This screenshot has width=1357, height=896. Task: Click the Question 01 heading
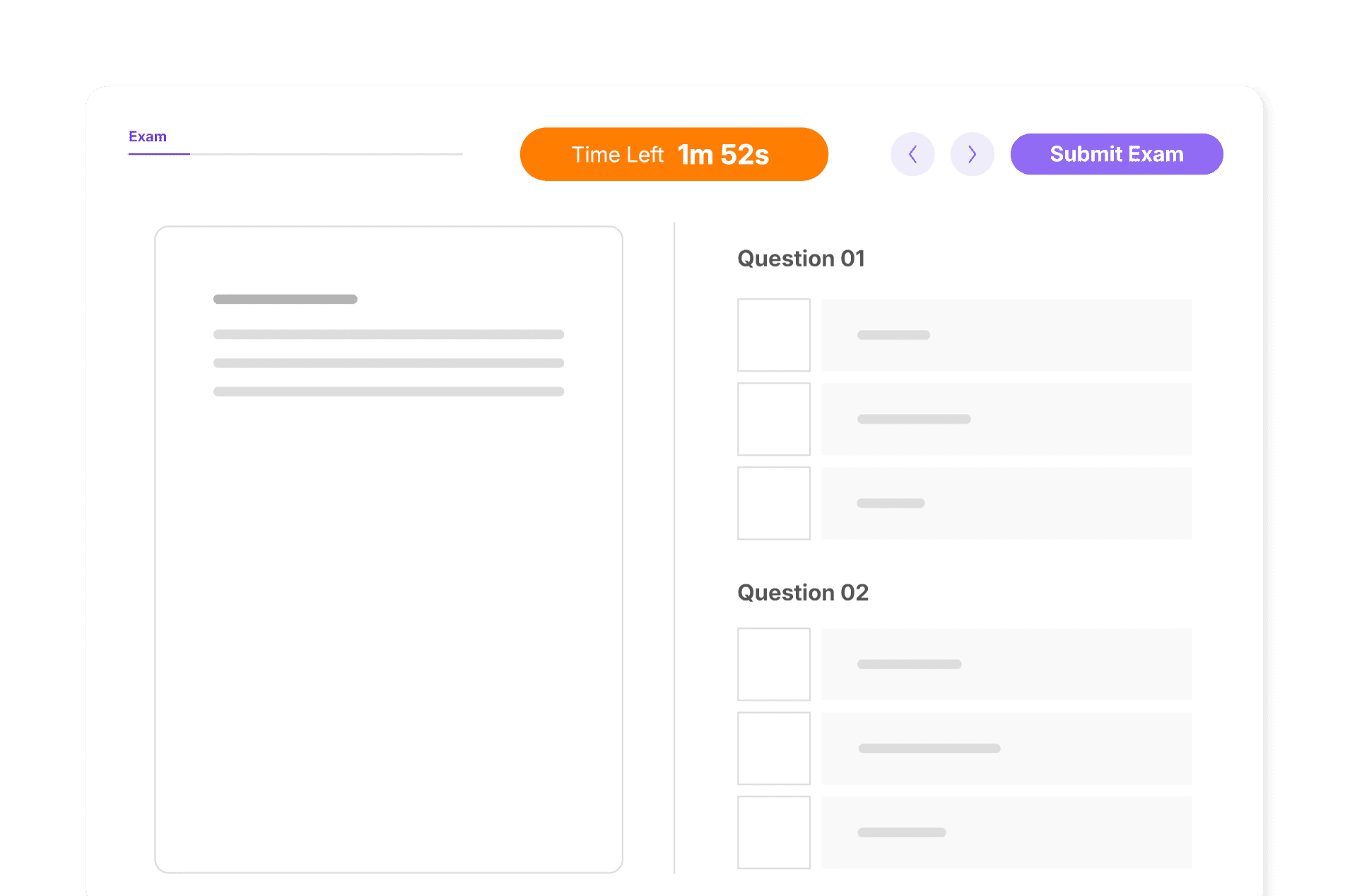click(x=801, y=259)
